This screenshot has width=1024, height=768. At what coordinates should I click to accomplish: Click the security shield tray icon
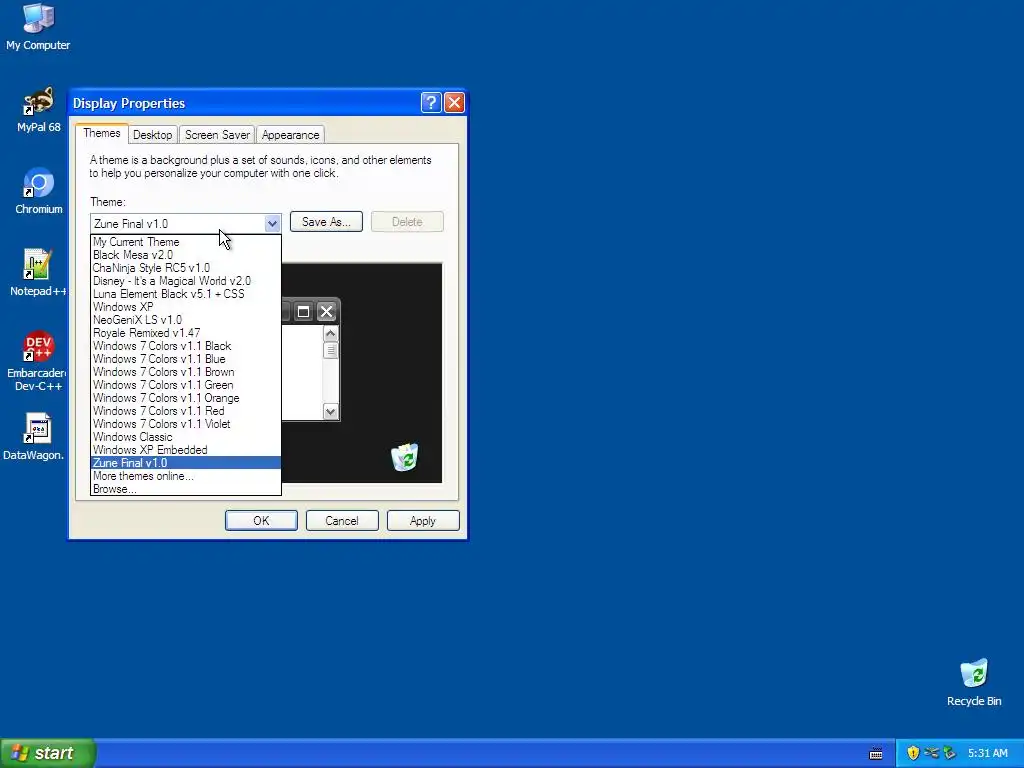click(913, 753)
